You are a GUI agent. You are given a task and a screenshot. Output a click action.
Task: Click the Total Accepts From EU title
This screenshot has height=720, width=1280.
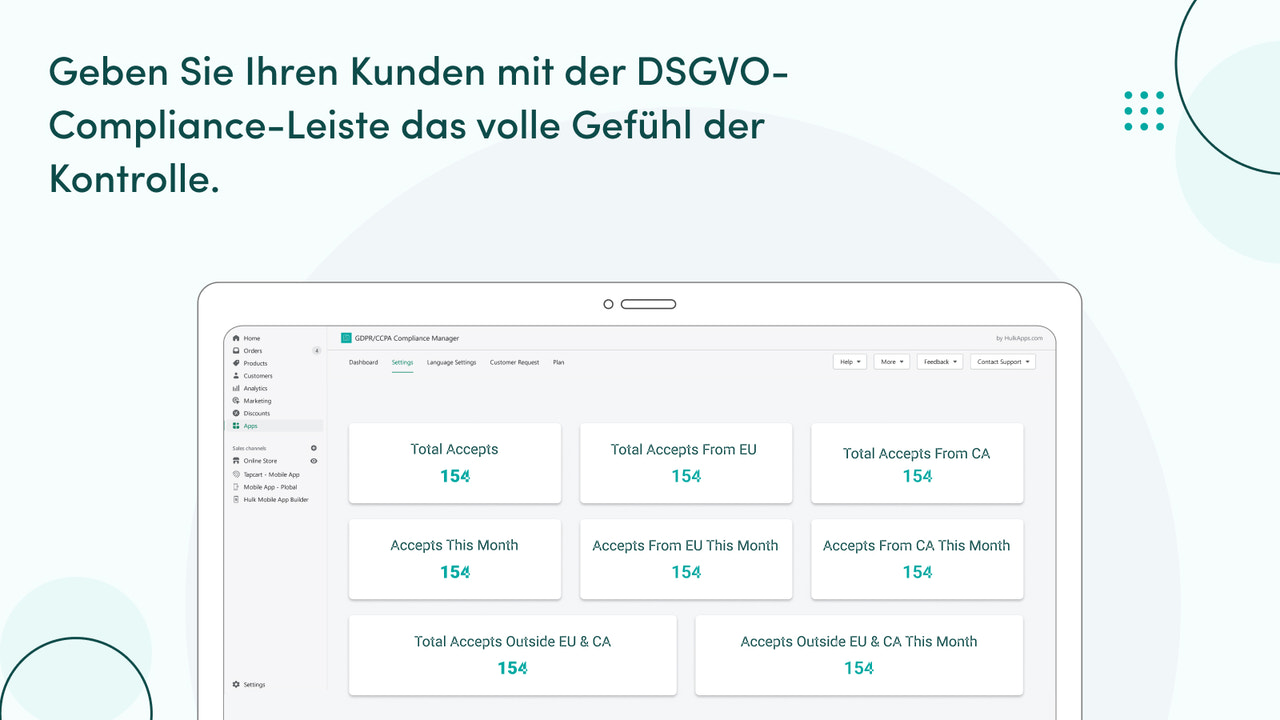684,450
